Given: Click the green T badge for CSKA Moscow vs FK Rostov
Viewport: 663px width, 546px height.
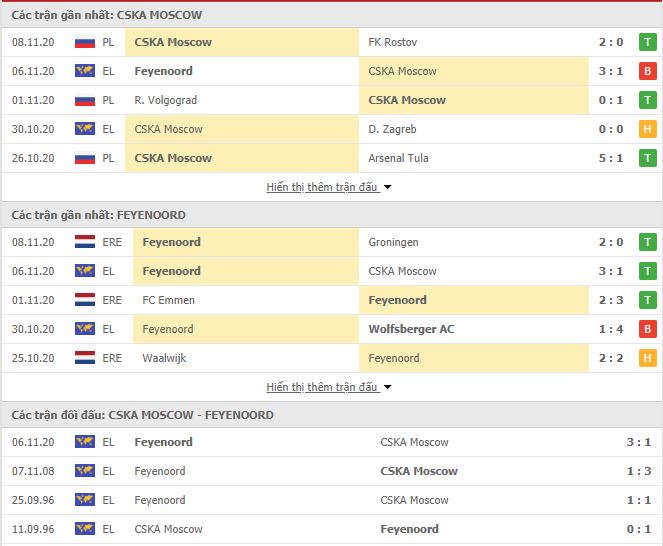Looking at the screenshot, I should [647, 42].
